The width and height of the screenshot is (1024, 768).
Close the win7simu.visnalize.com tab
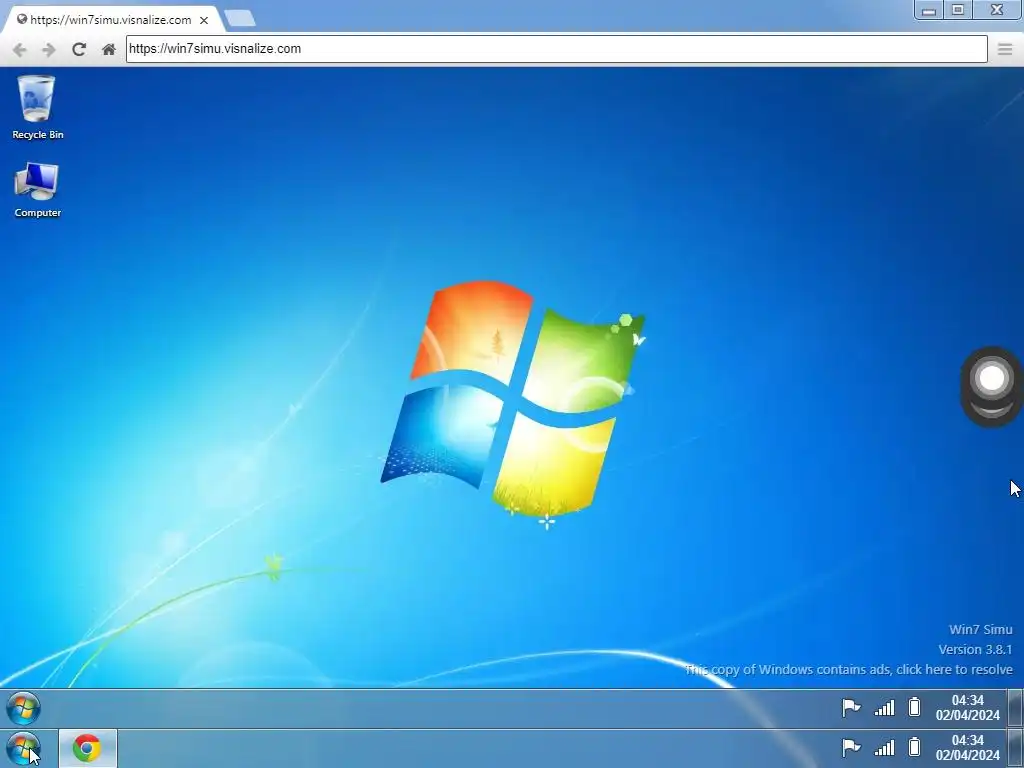(x=204, y=20)
